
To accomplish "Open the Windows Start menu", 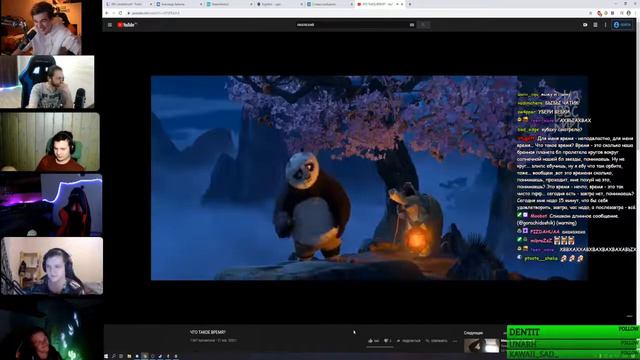I will click(106, 356).
